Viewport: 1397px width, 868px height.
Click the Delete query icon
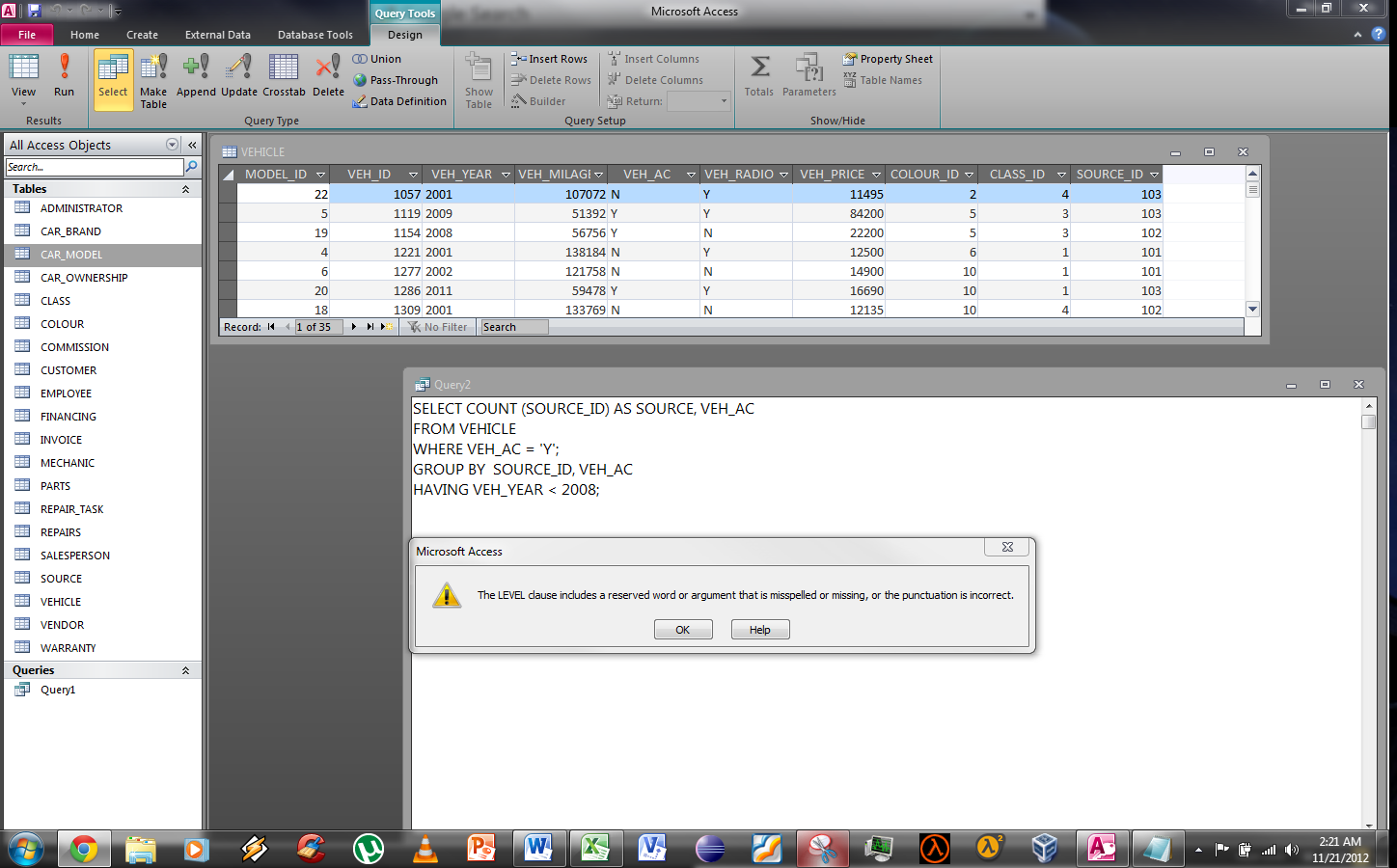pos(328,75)
